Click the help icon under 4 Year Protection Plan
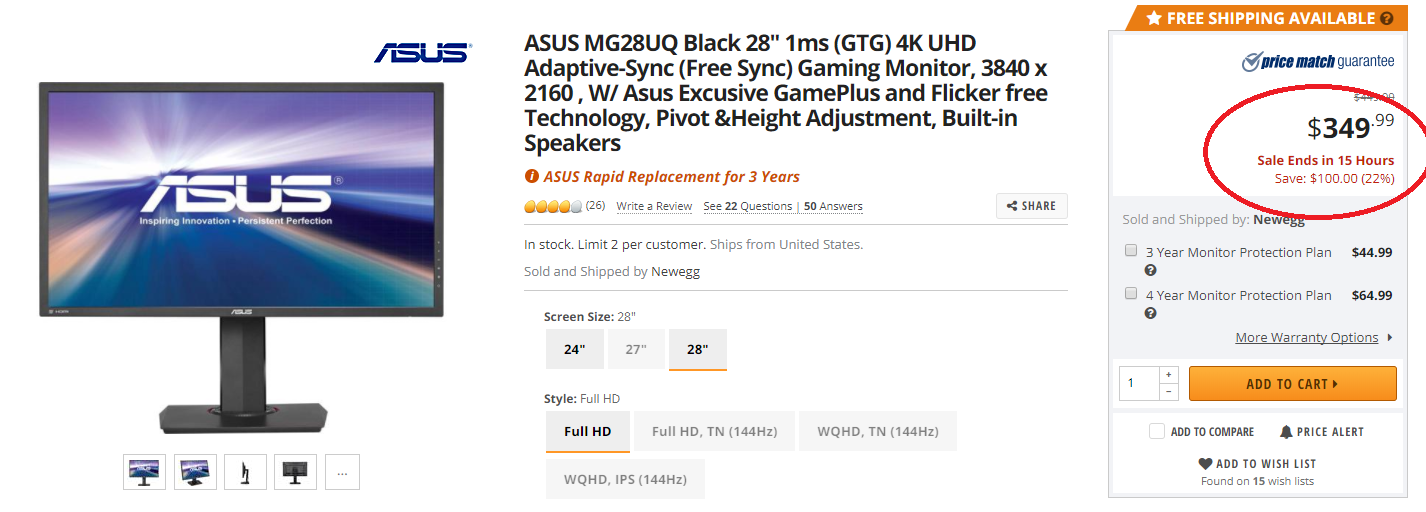The width and height of the screenshot is (1426, 512). [1150, 313]
